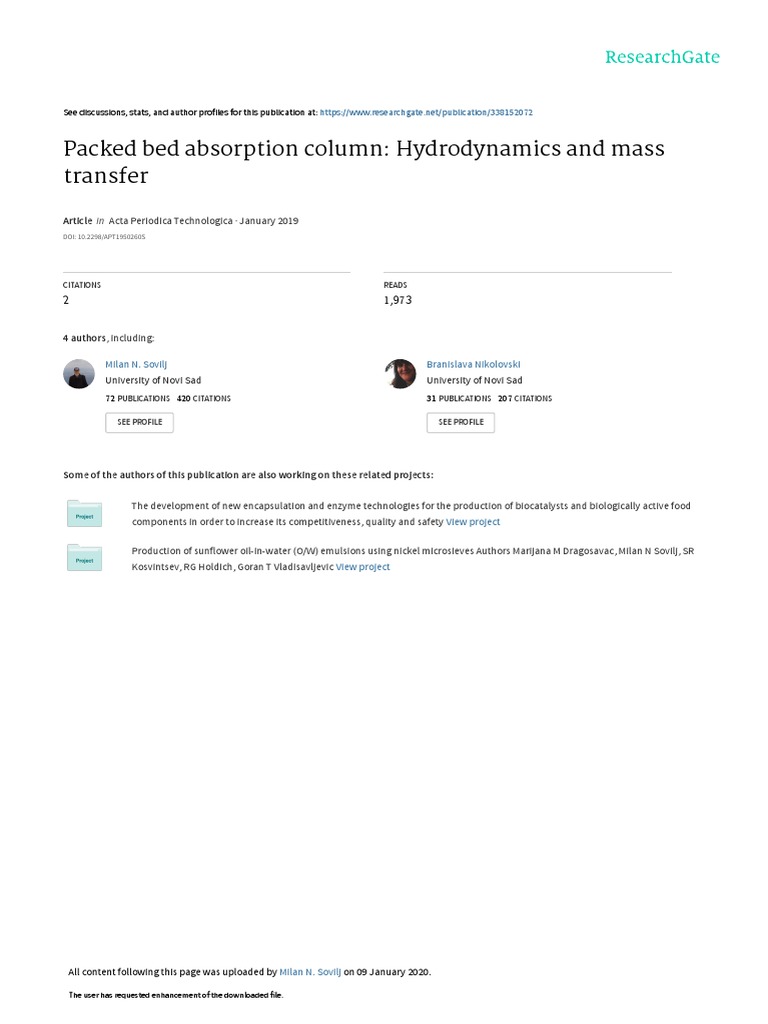
Task: Click the ResearchGate logo
Action: click(662, 57)
